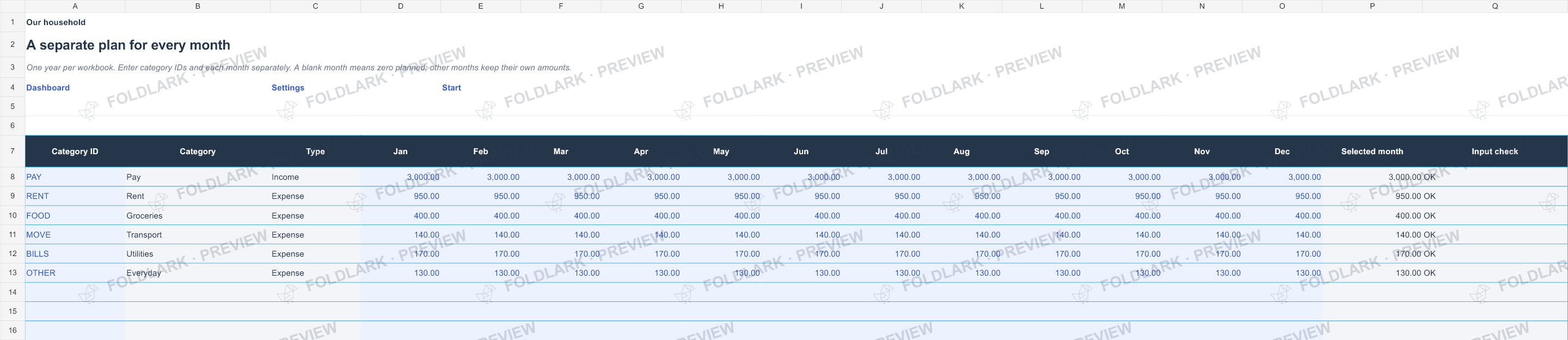Select the Everyday category cell
This screenshot has width=1568, height=340.
click(x=197, y=273)
